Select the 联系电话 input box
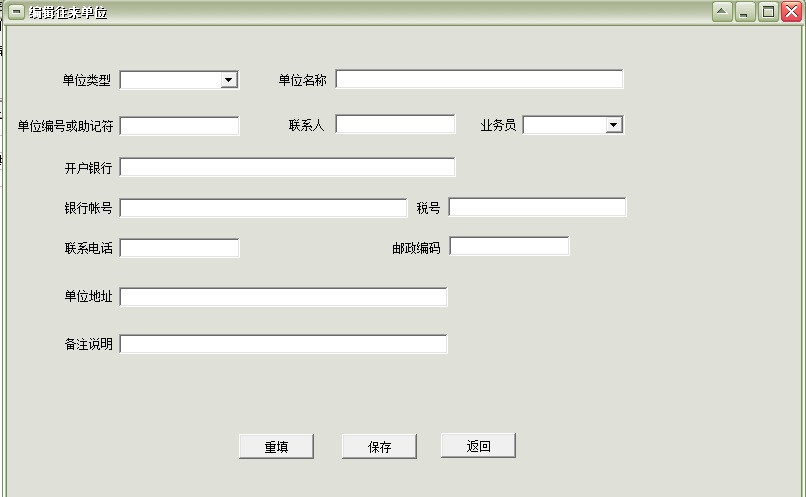 tap(180, 248)
